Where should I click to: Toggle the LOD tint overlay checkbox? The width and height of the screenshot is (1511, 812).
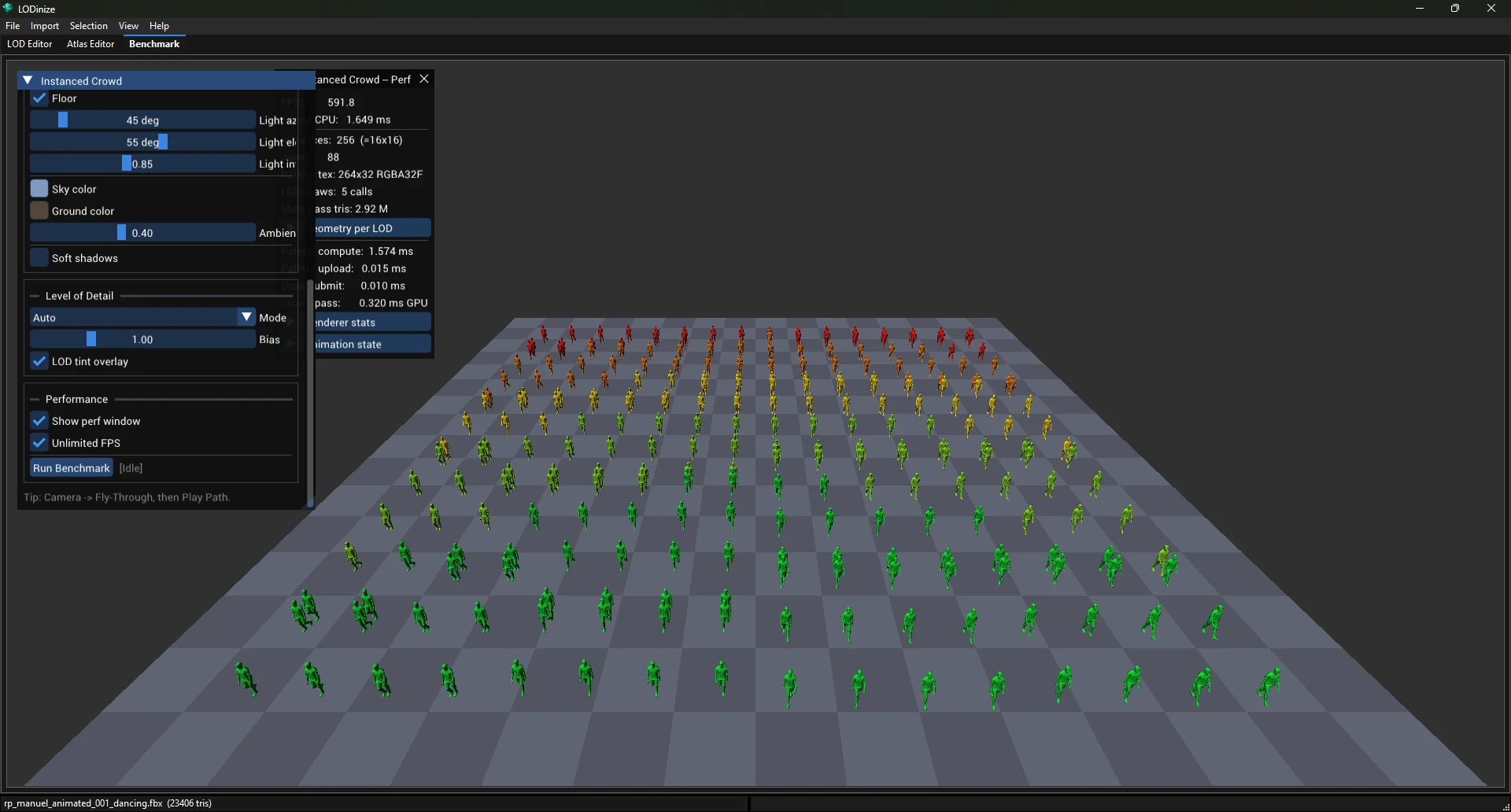pos(39,361)
